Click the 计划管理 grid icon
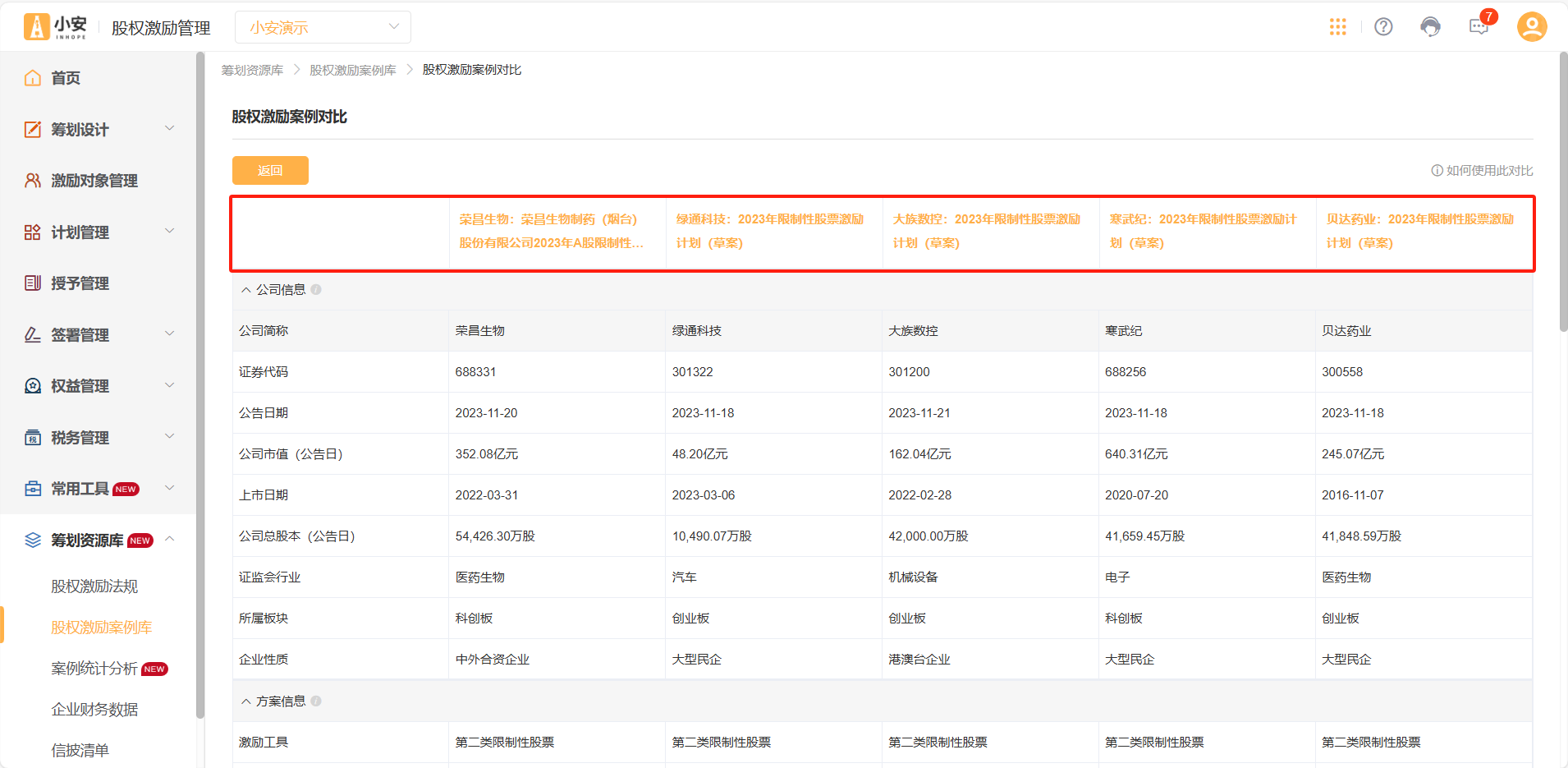Screen dimensions: 1568x768 pos(33,232)
